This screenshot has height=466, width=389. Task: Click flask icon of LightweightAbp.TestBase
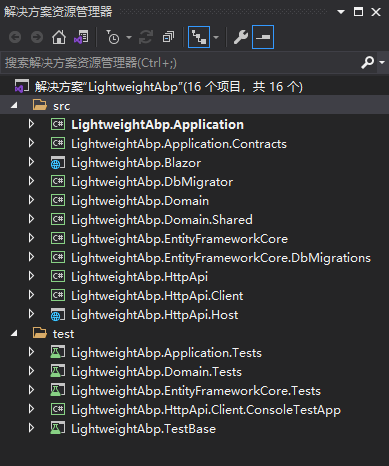pos(58,428)
